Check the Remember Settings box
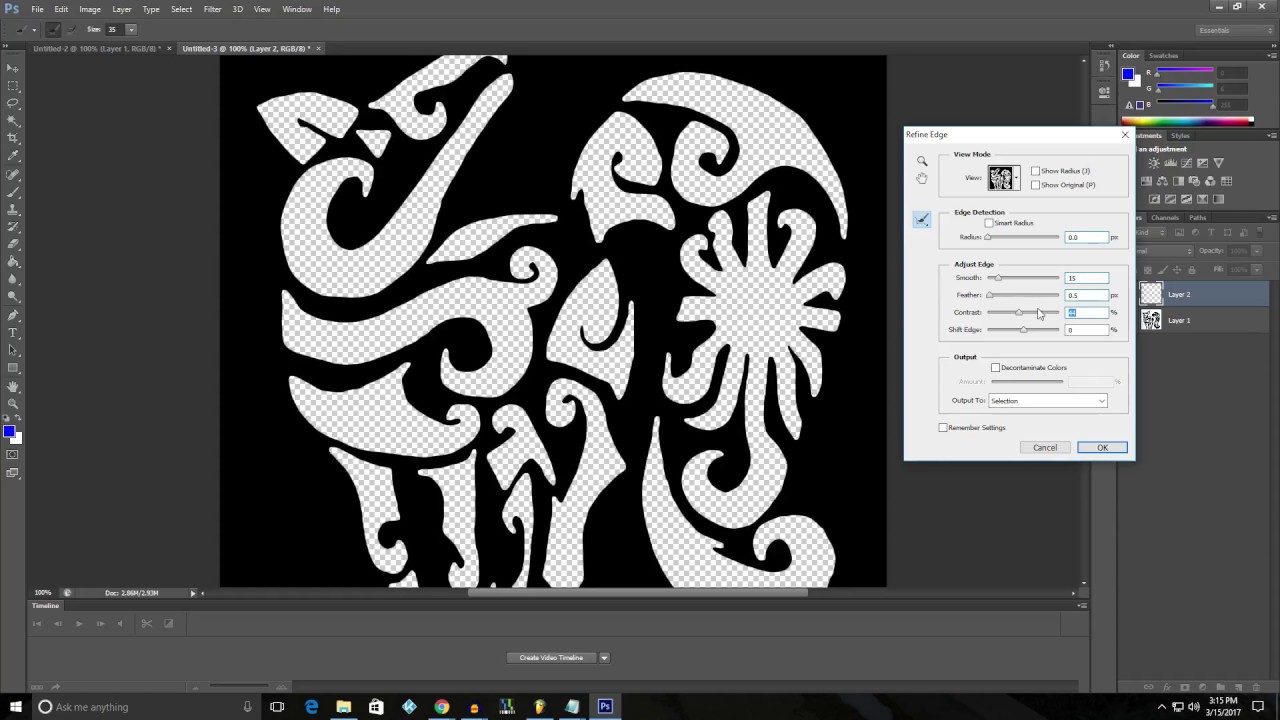 943,428
